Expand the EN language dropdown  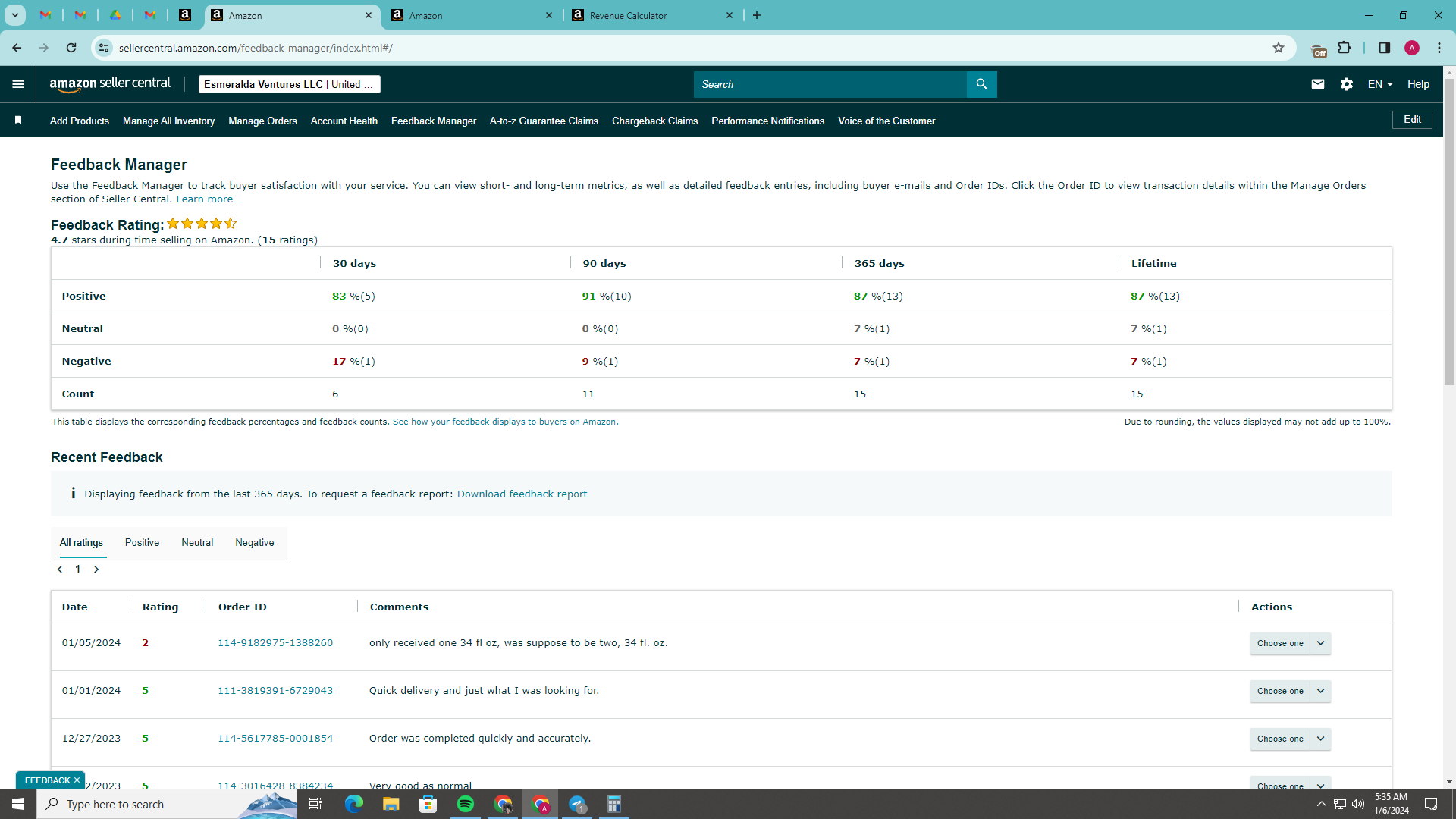tap(1380, 84)
